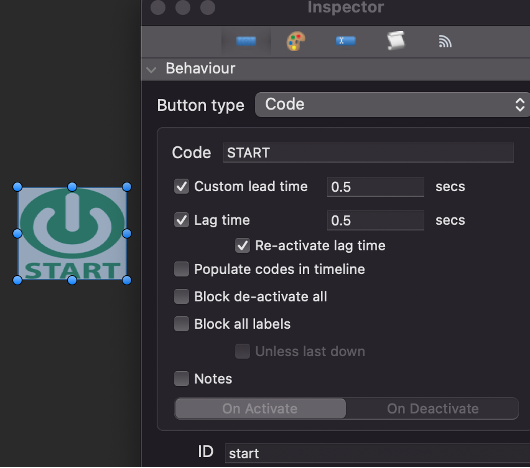530x468 pixels.
Task: Uncheck the Lag time checkbox
Action: (x=182, y=220)
